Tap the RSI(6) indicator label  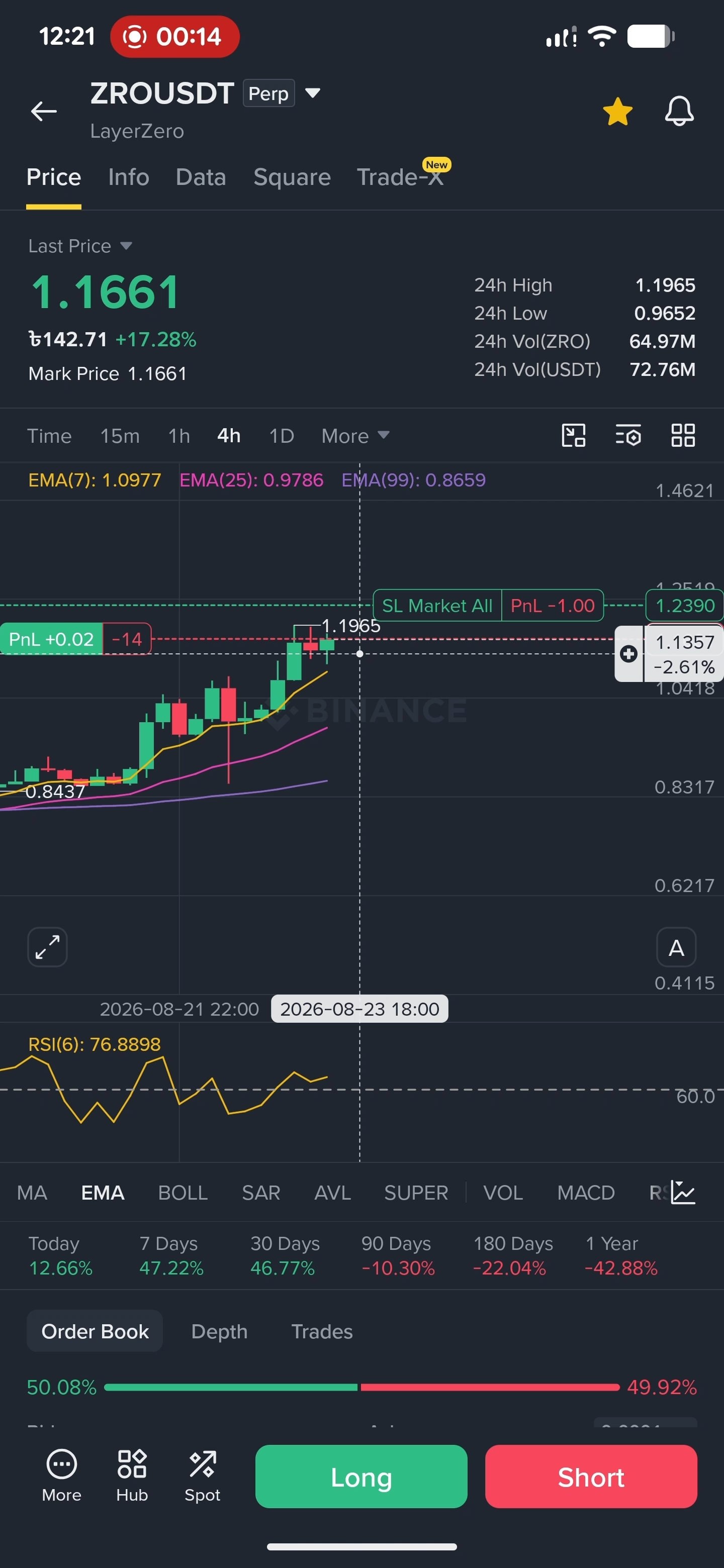click(x=95, y=1044)
